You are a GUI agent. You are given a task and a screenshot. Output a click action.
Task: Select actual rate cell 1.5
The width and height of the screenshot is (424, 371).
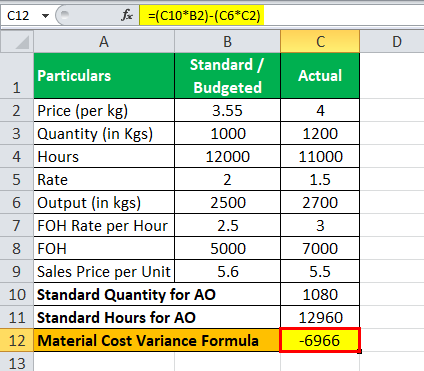(320, 179)
